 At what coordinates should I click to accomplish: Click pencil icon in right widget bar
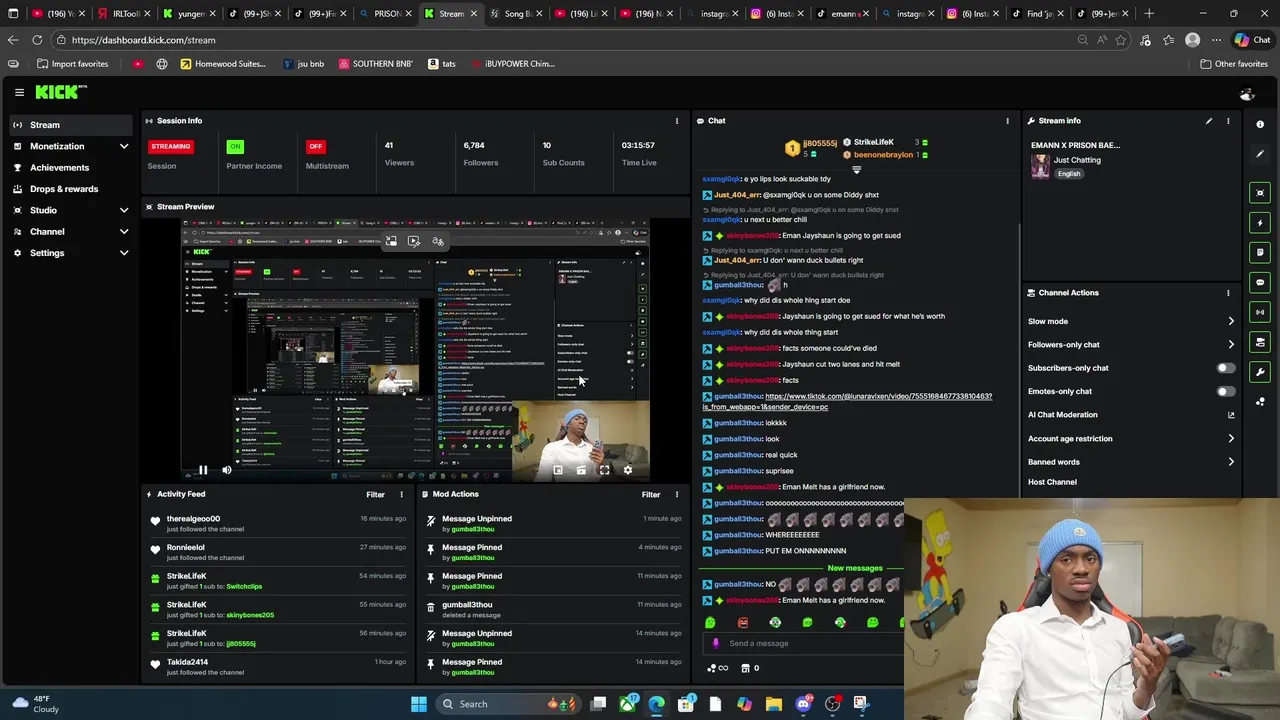click(1260, 154)
